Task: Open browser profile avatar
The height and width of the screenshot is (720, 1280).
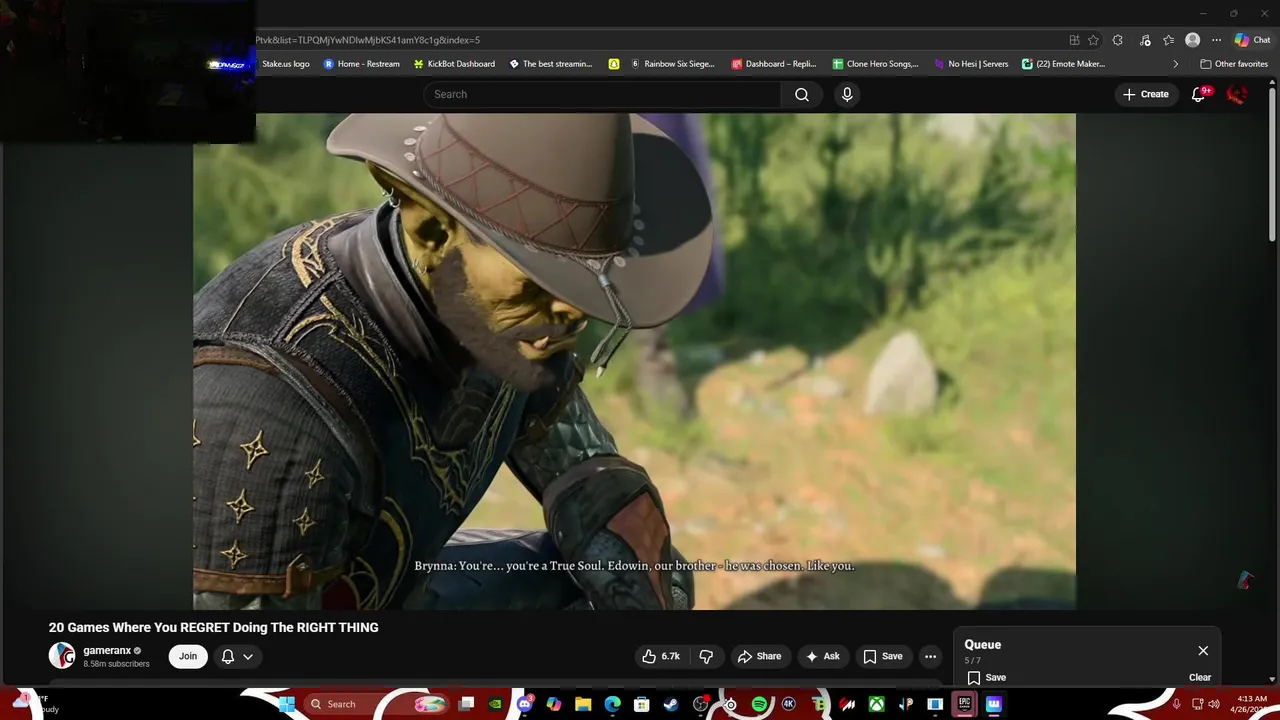Action: click(1192, 40)
